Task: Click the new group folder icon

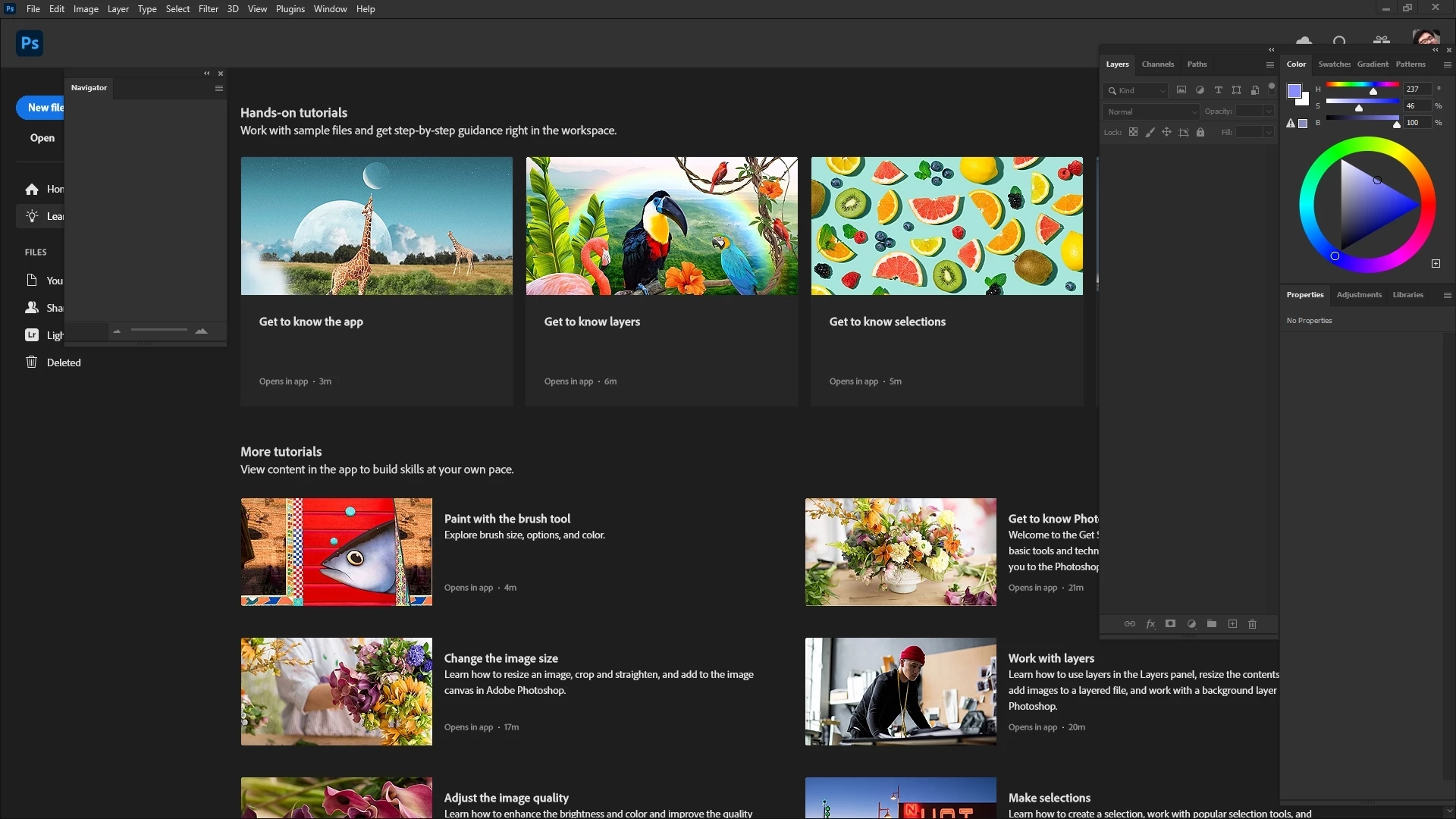Action: tap(1212, 624)
